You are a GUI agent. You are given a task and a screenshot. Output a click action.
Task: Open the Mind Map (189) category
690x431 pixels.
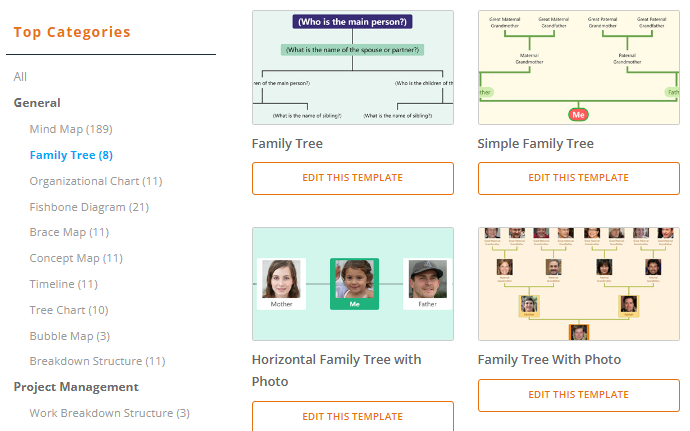71,129
